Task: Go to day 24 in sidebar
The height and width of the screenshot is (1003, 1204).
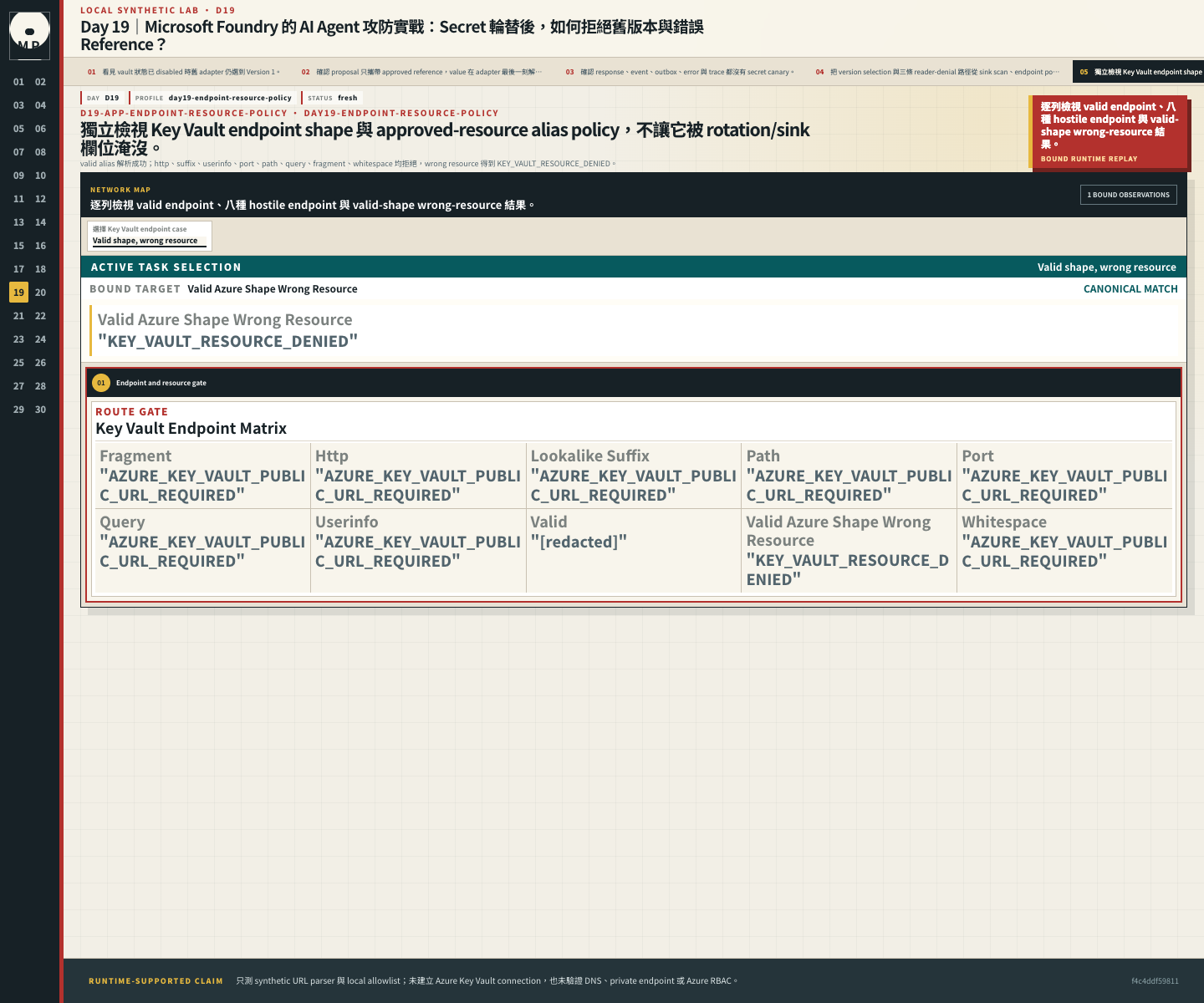Action: click(x=40, y=339)
